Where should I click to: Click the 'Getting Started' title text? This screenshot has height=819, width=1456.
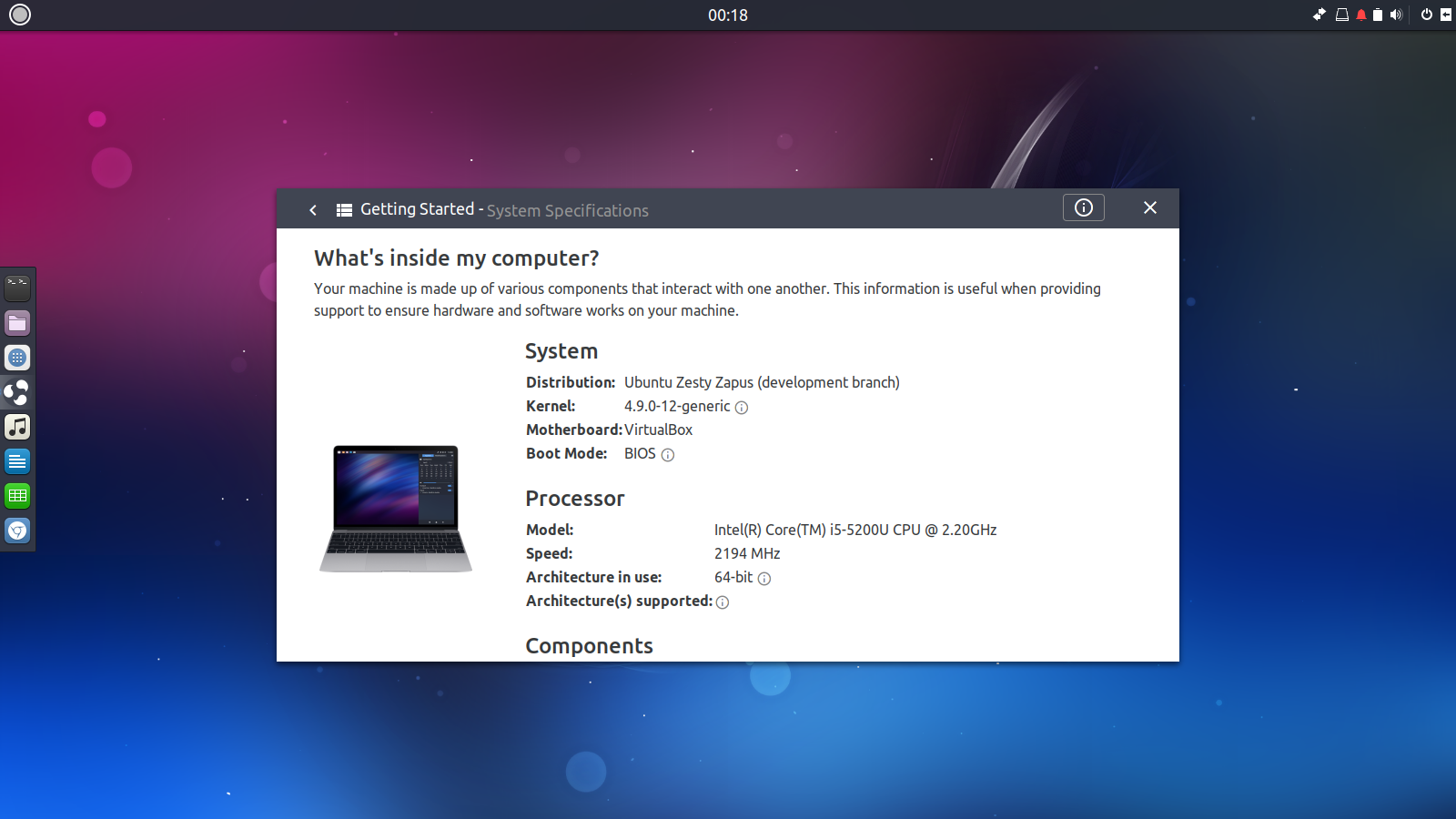[417, 209]
